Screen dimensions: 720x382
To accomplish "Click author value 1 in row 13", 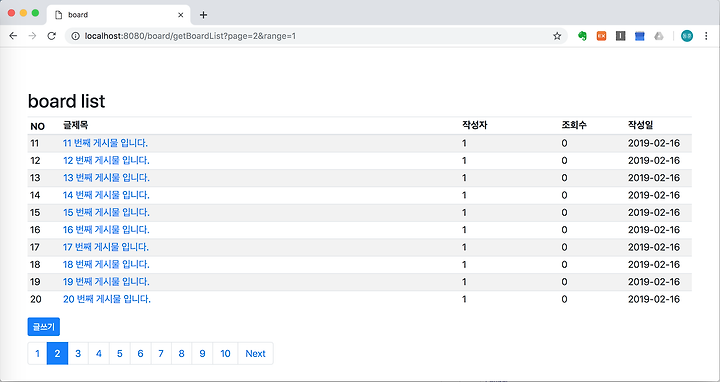I will click(464, 178).
